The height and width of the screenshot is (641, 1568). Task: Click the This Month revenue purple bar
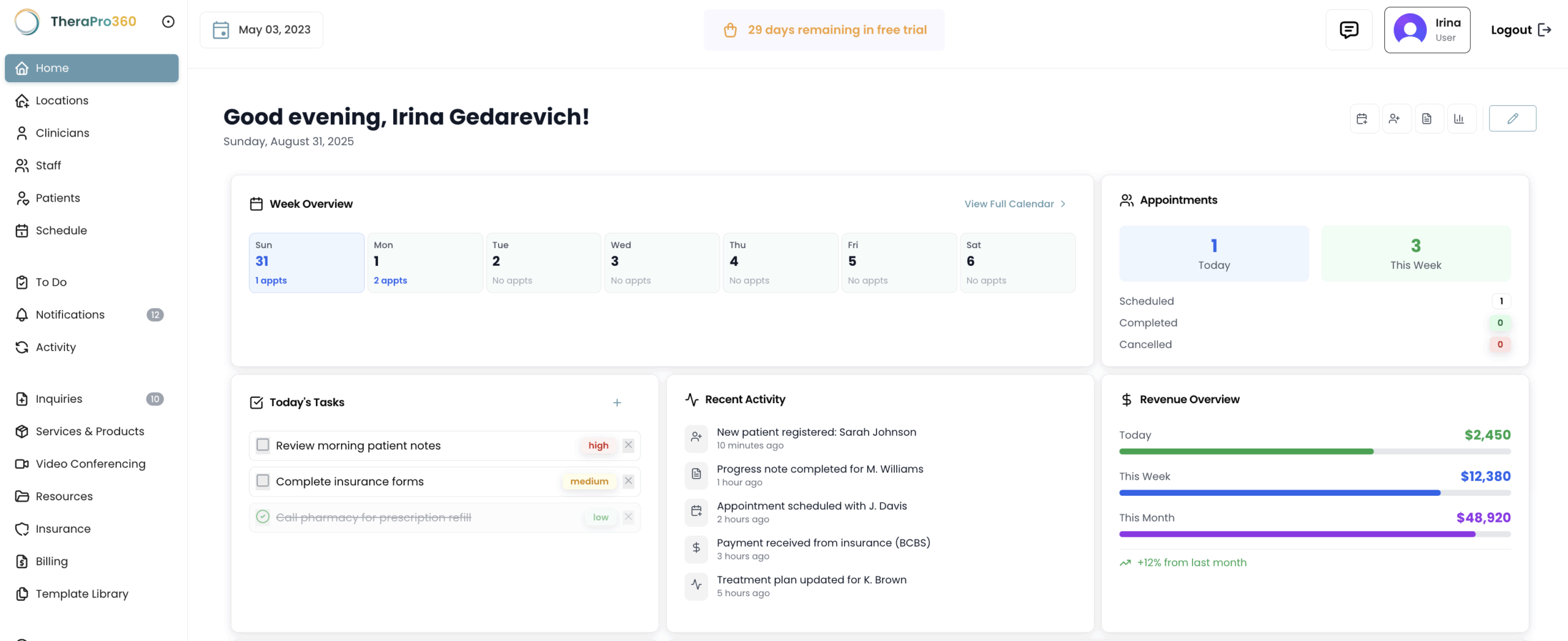(1314, 534)
